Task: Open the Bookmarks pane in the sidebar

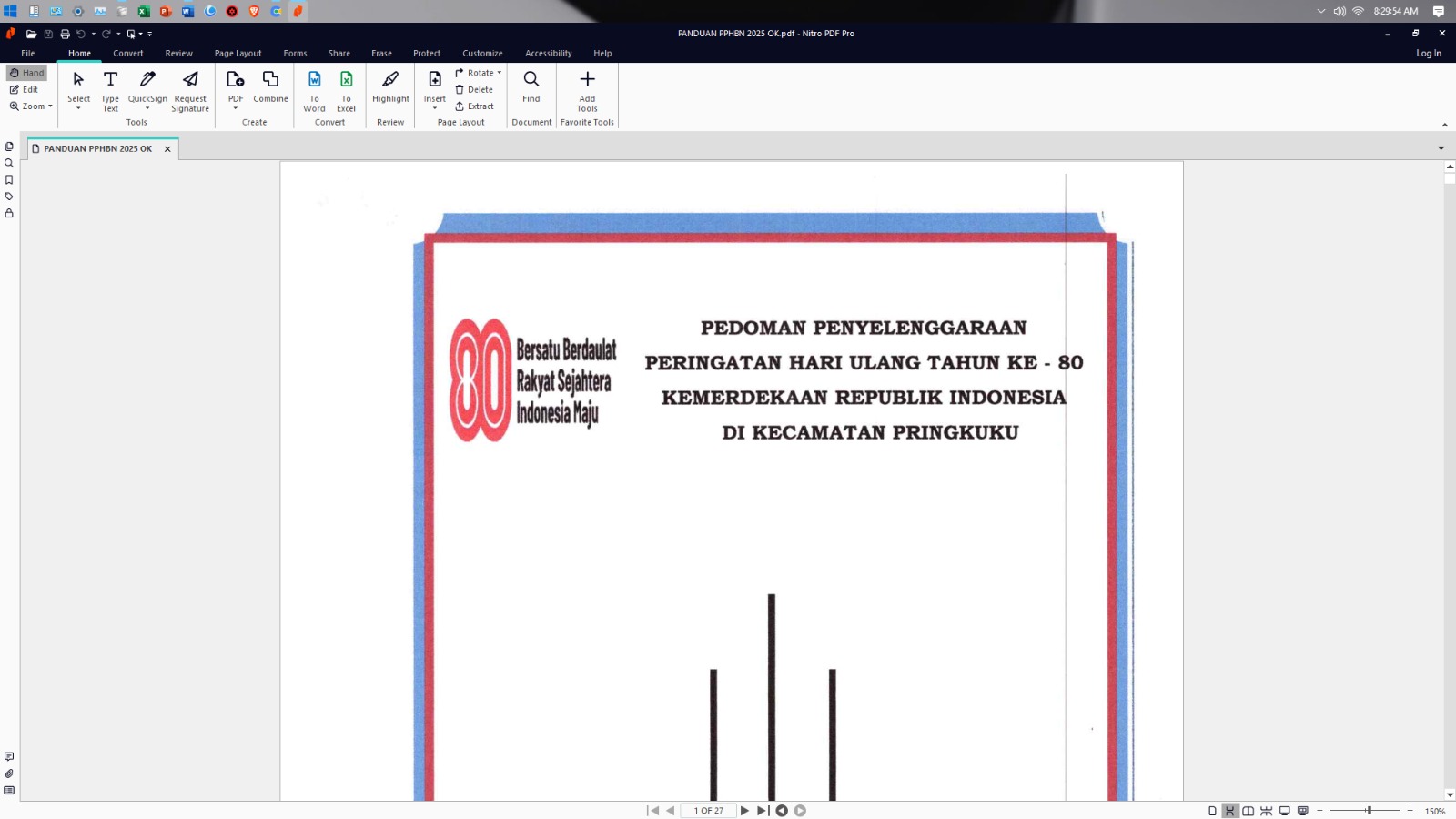Action: tap(9, 180)
